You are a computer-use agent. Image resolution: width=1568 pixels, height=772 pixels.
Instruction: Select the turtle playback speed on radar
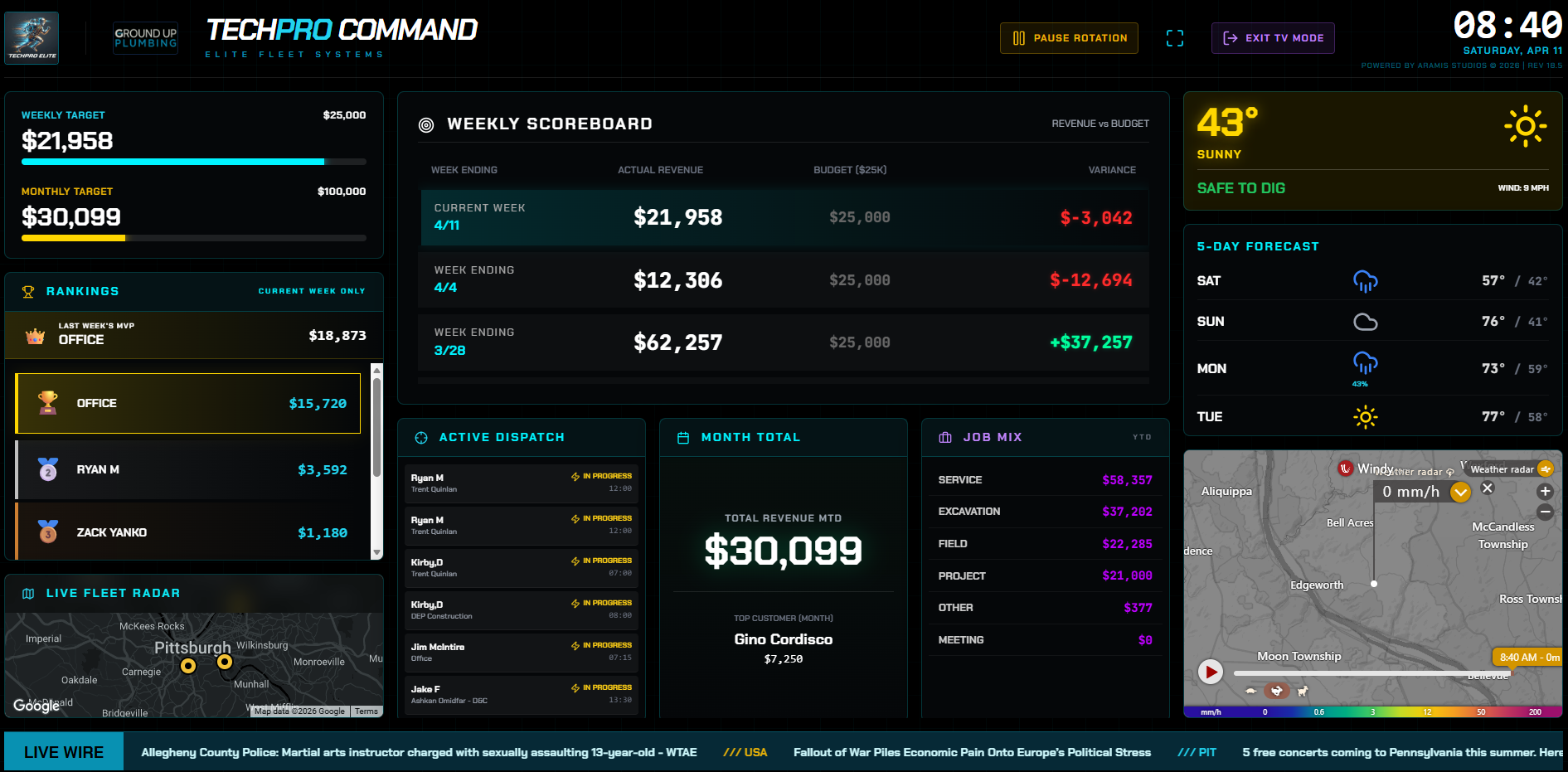1251,691
